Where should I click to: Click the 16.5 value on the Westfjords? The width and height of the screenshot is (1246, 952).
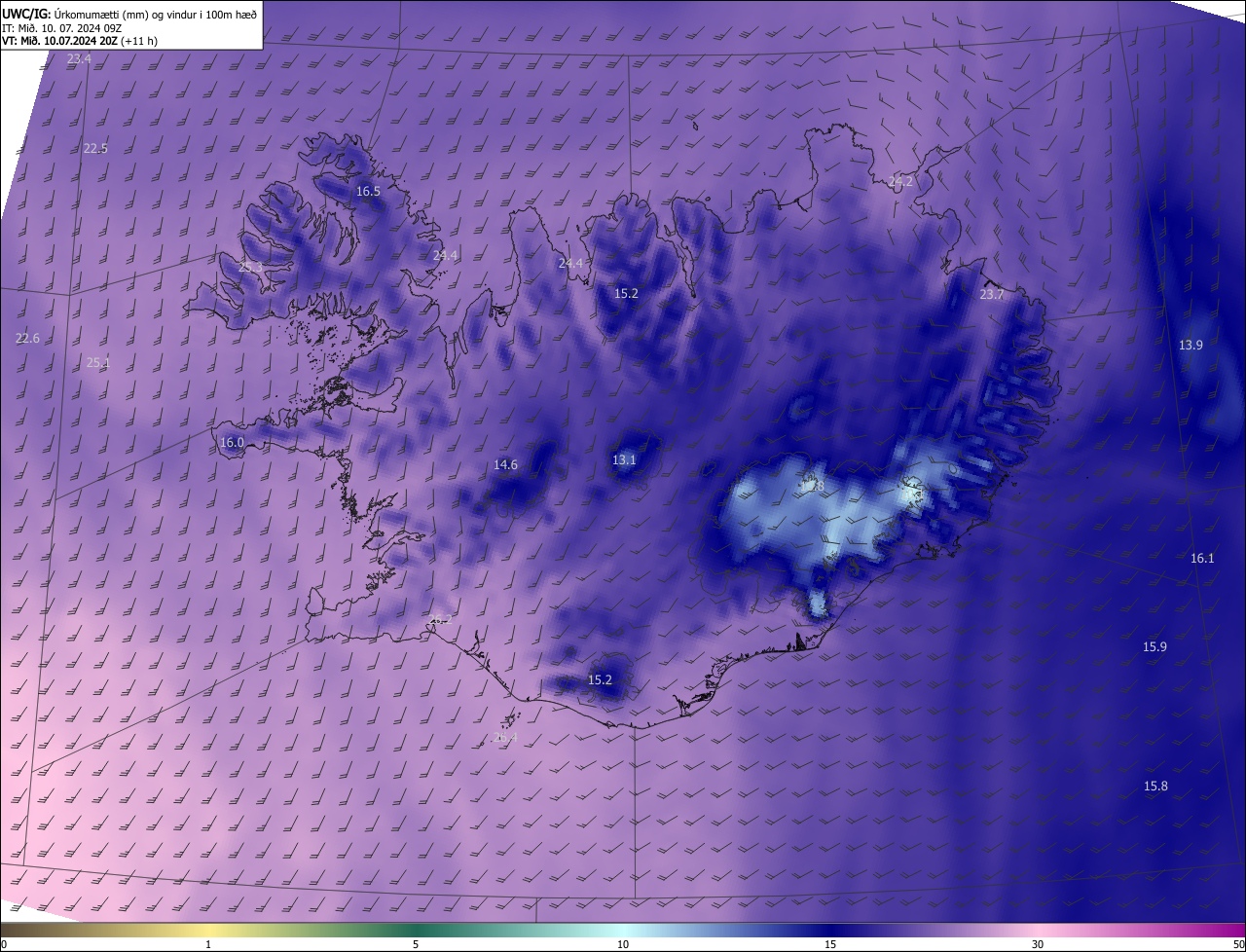(368, 192)
